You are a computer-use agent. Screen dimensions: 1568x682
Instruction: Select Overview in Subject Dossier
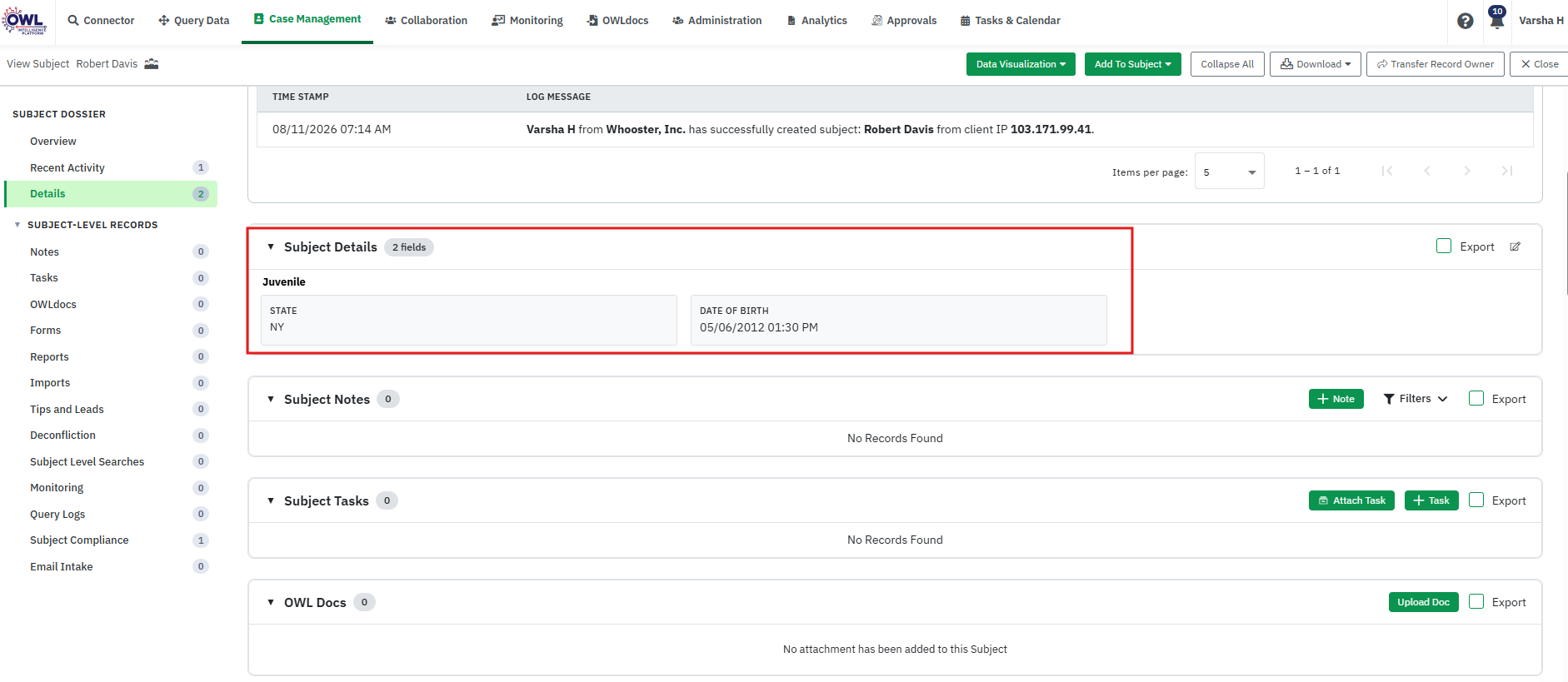(x=111, y=142)
